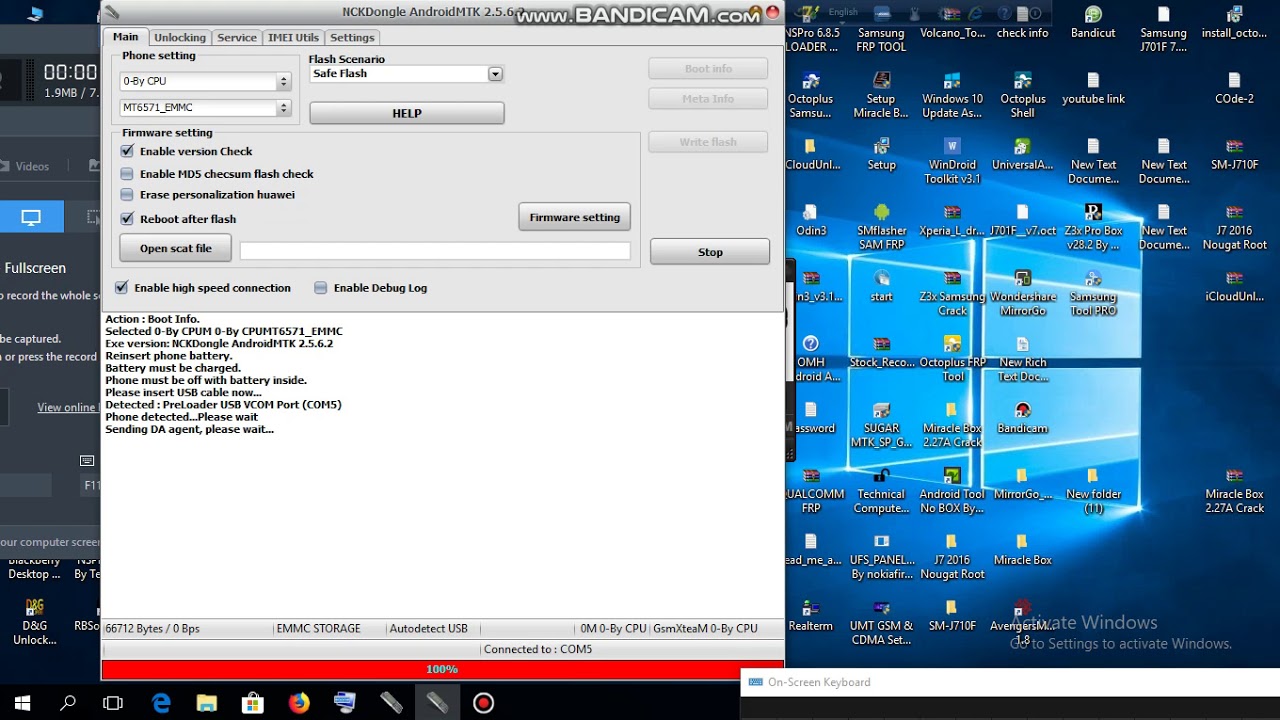Open SUGAR MTK_SP desktop shortcut
The width and height of the screenshot is (1280, 720).
point(881,425)
